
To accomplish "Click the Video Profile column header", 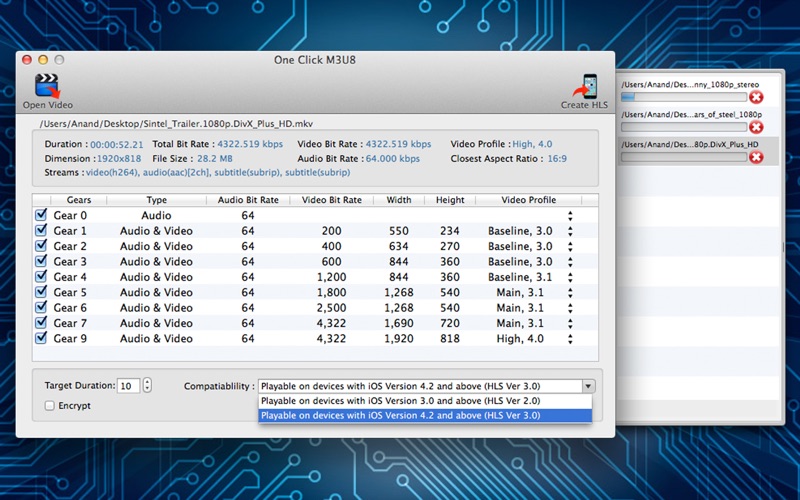I will coord(529,199).
